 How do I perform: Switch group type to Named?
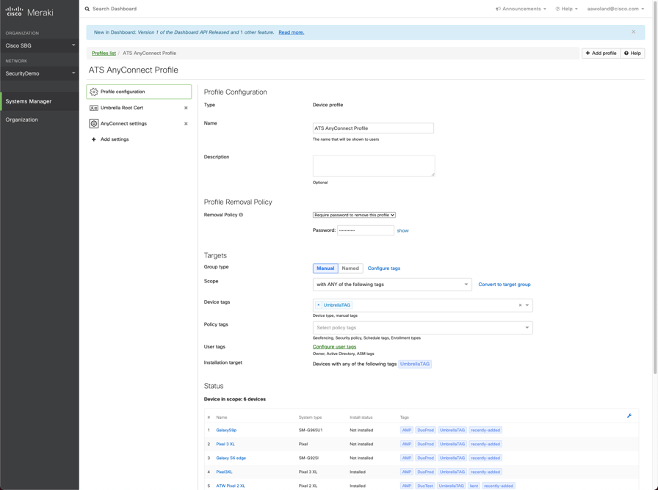[351, 268]
